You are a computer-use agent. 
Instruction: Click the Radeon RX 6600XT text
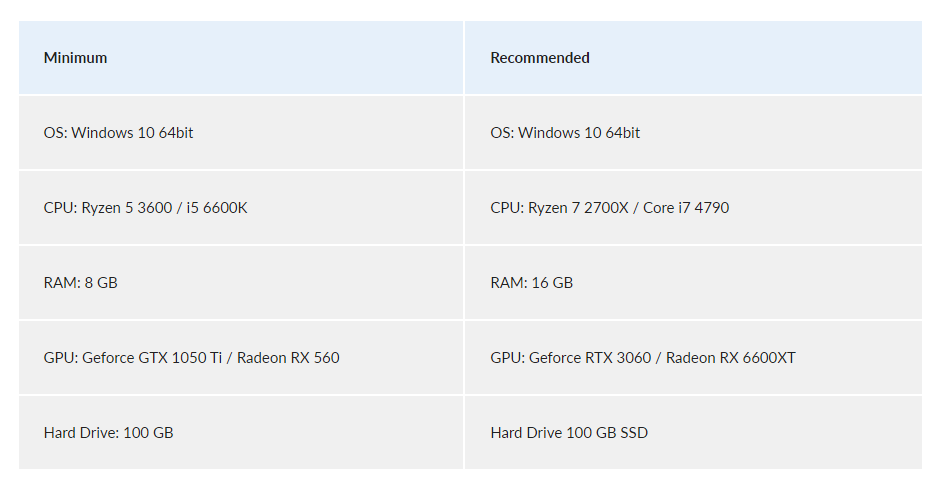[x=731, y=357]
